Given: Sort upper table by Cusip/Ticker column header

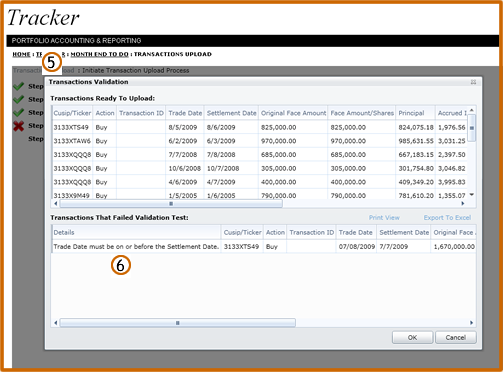Looking at the screenshot, I should pyautogui.click(x=72, y=113).
